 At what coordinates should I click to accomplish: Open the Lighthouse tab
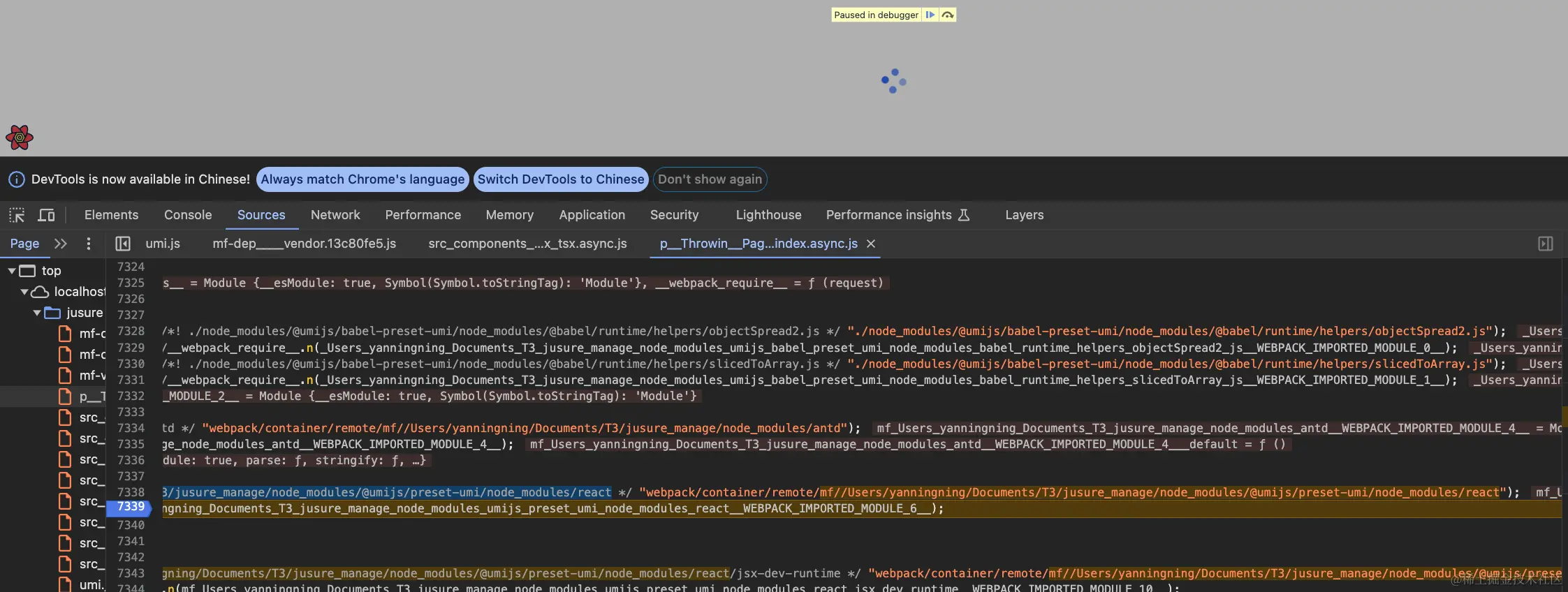(x=768, y=215)
